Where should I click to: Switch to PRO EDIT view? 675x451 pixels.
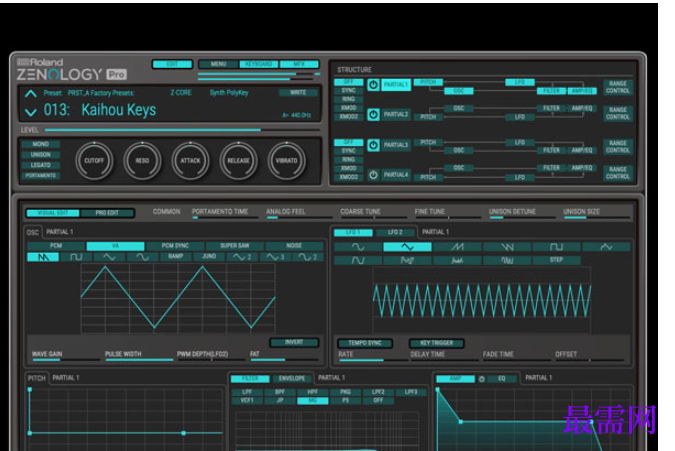[x=107, y=213]
